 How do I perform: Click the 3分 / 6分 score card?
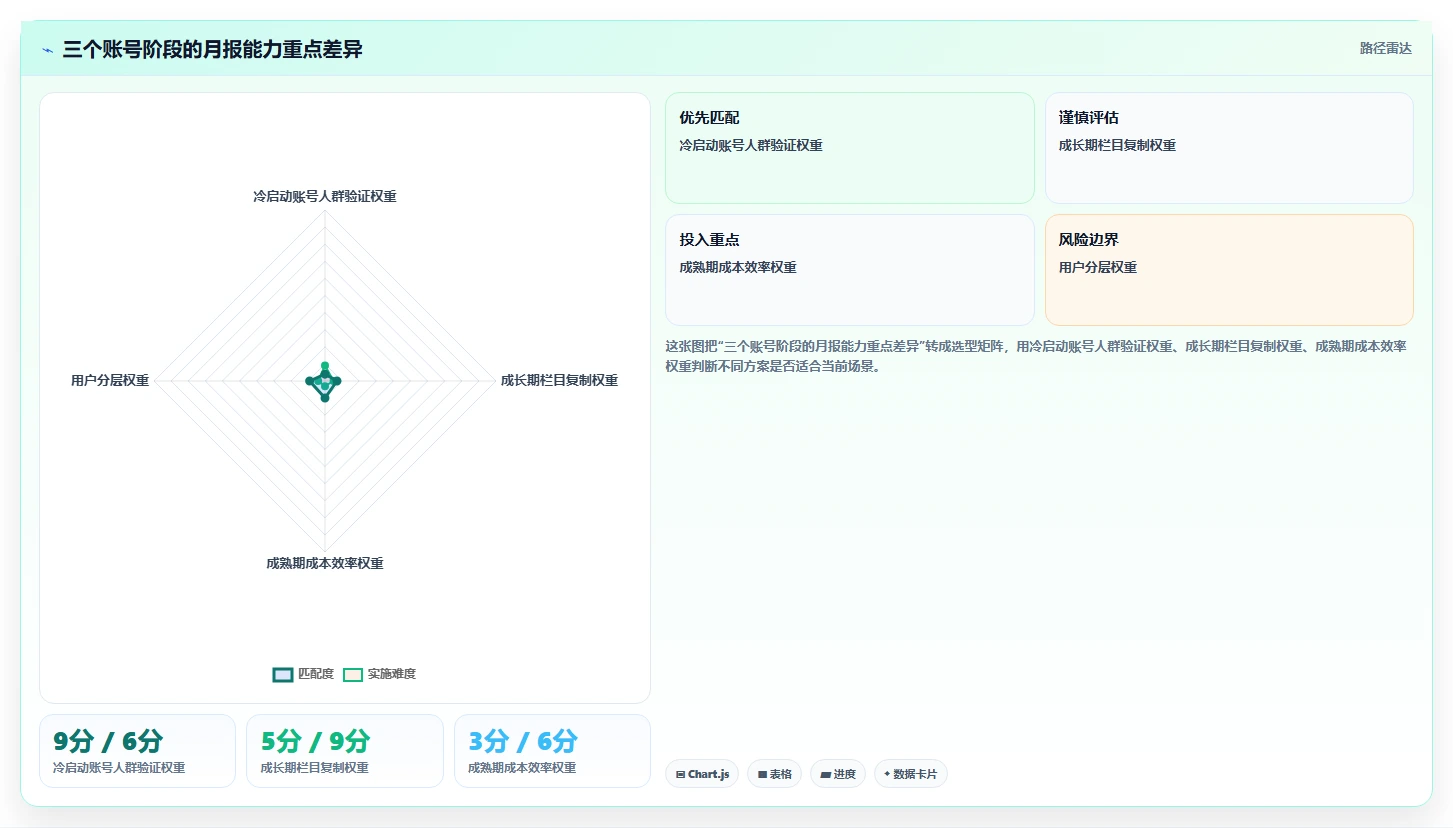pyautogui.click(x=552, y=751)
